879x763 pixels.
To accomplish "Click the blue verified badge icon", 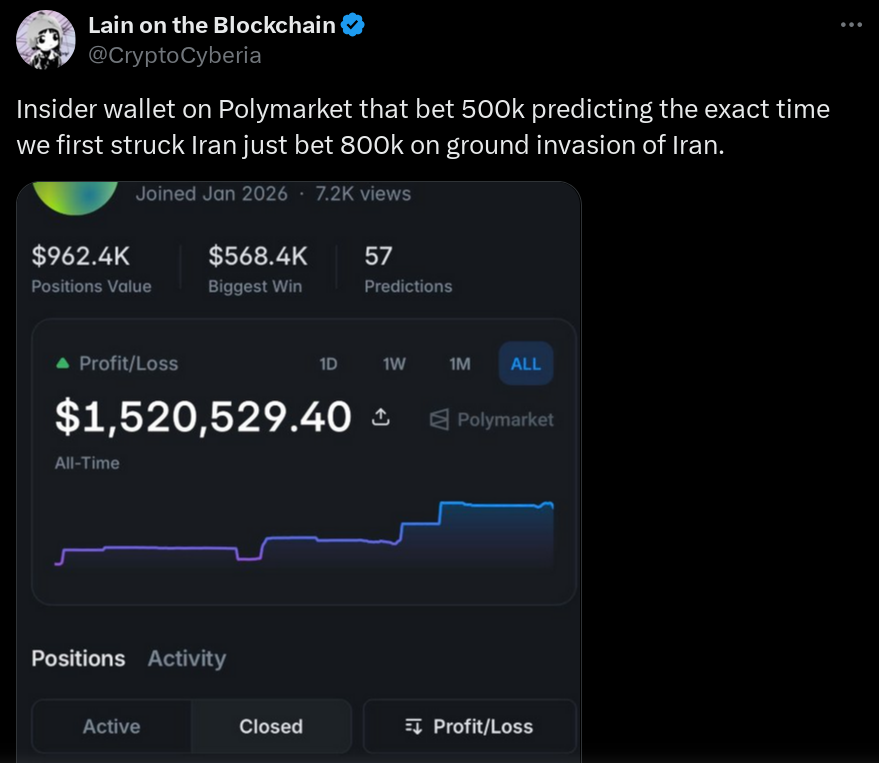I will pyautogui.click(x=353, y=26).
